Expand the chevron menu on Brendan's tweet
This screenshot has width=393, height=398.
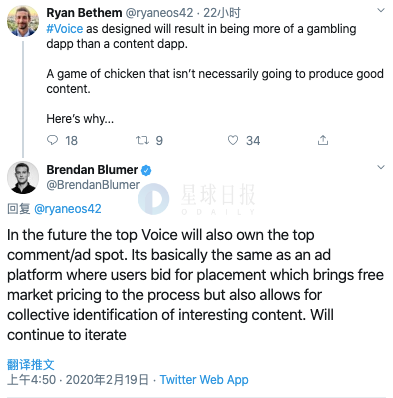[x=381, y=167]
